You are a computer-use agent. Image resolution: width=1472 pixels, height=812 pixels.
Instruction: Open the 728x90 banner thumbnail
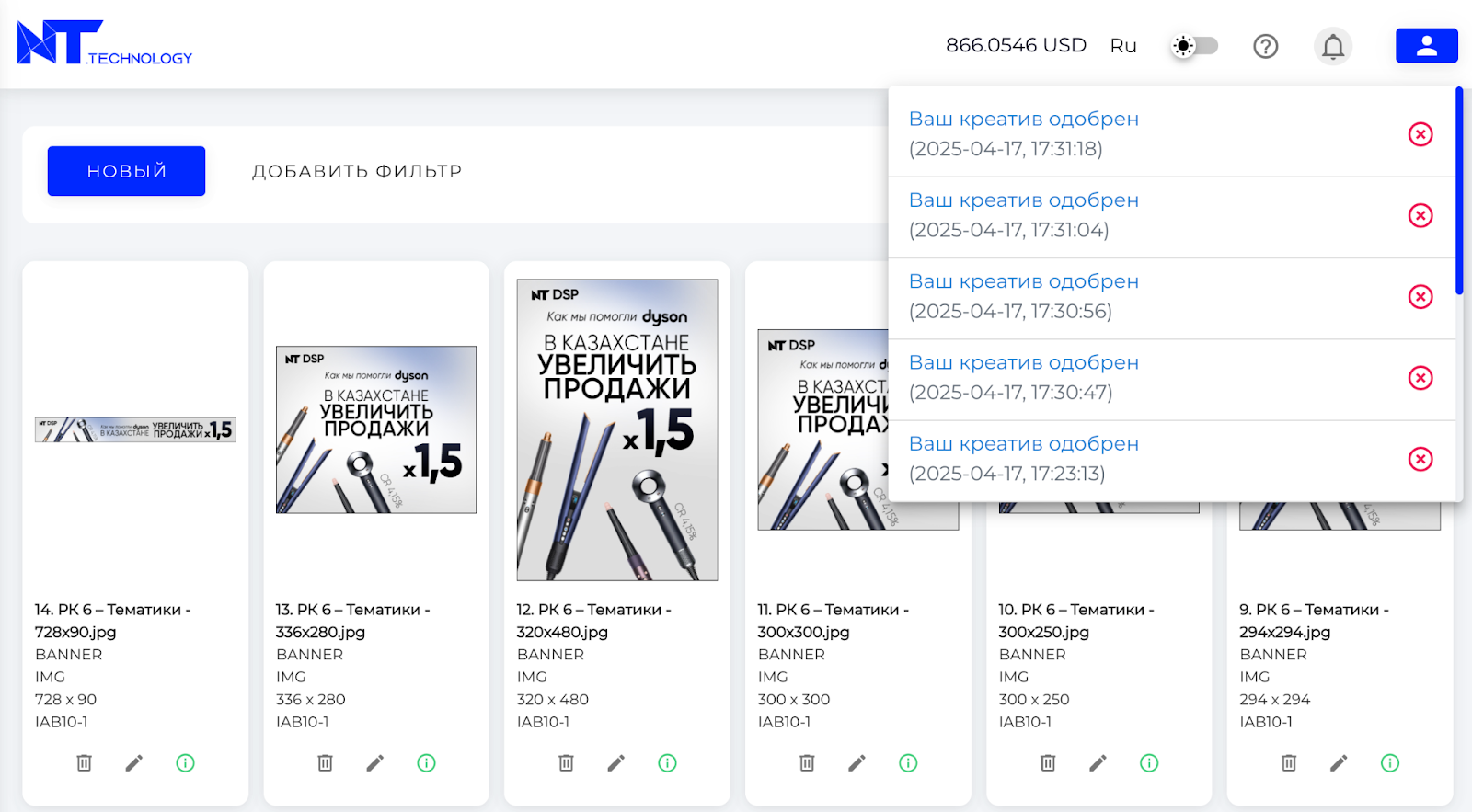(x=135, y=429)
